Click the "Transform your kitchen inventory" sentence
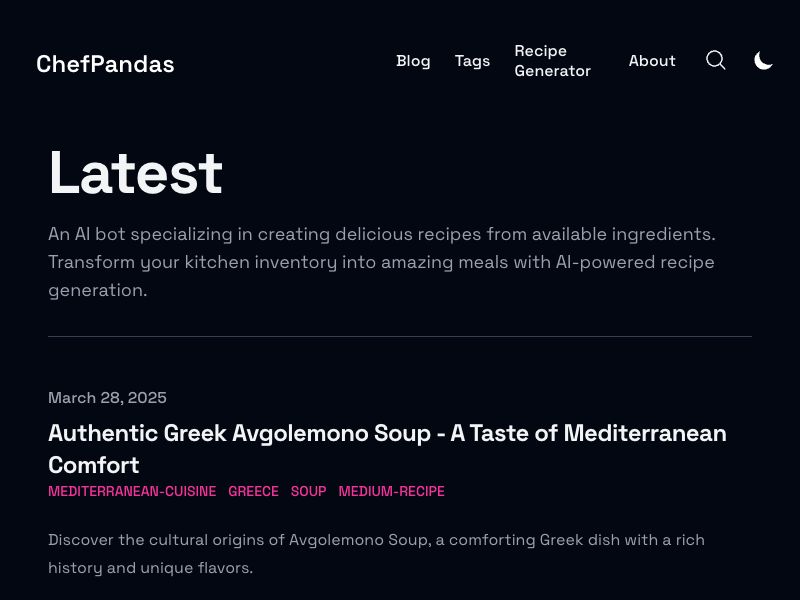 [x=381, y=262]
